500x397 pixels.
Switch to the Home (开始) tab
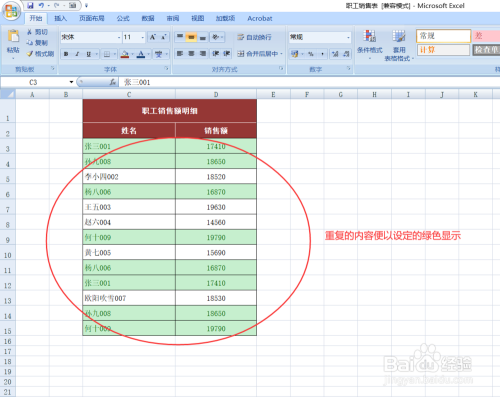pos(36,18)
